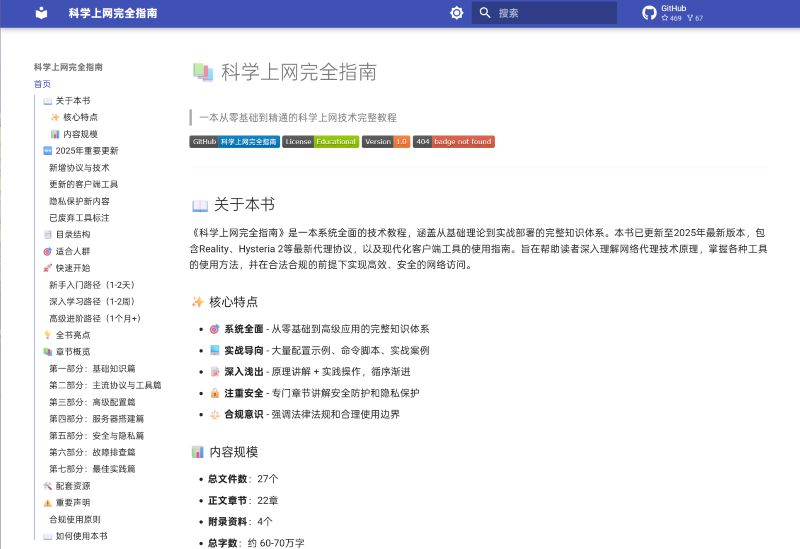The width and height of the screenshot is (800, 549).
Task: Open 第二部分：主流协议与工具篇
Action: click(x=105, y=385)
